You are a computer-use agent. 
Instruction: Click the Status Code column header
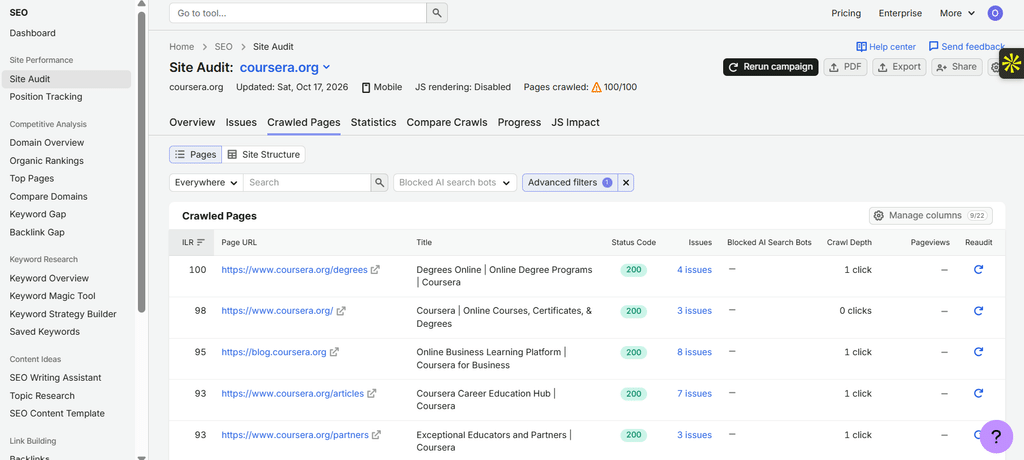pyautogui.click(x=633, y=242)
